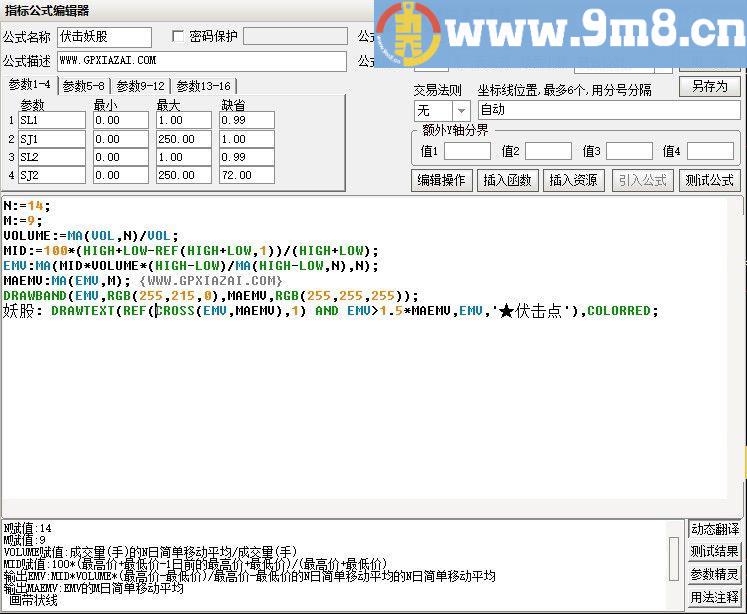This screenshot has height=614, width=747.
Task: Click the MAEMV:MA(EMV,M) line
Action: (67, 281)
